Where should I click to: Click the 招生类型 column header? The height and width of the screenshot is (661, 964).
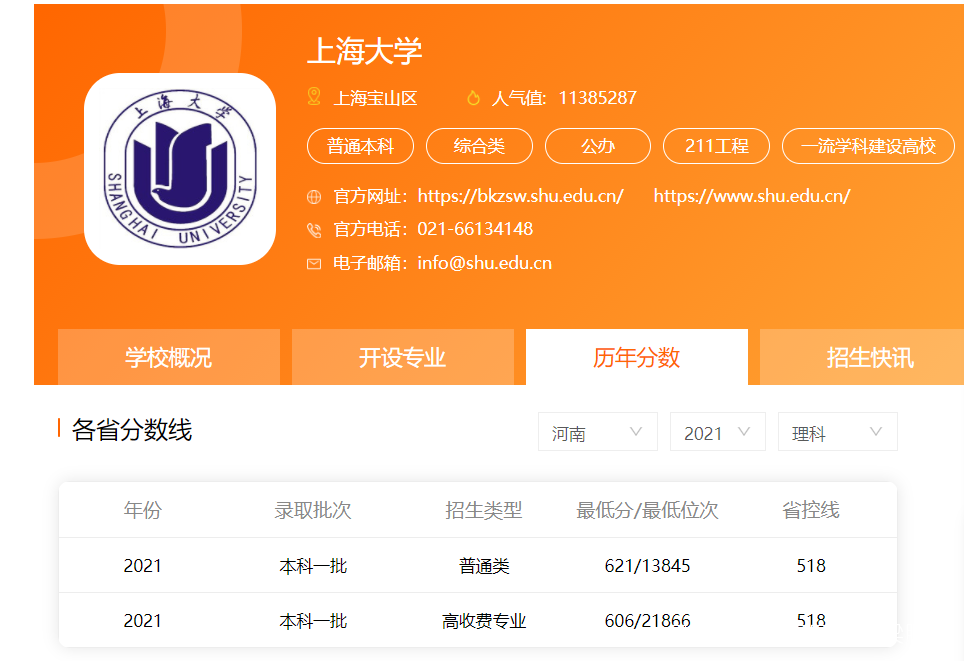pyautogui.click(x=484, y=510)
